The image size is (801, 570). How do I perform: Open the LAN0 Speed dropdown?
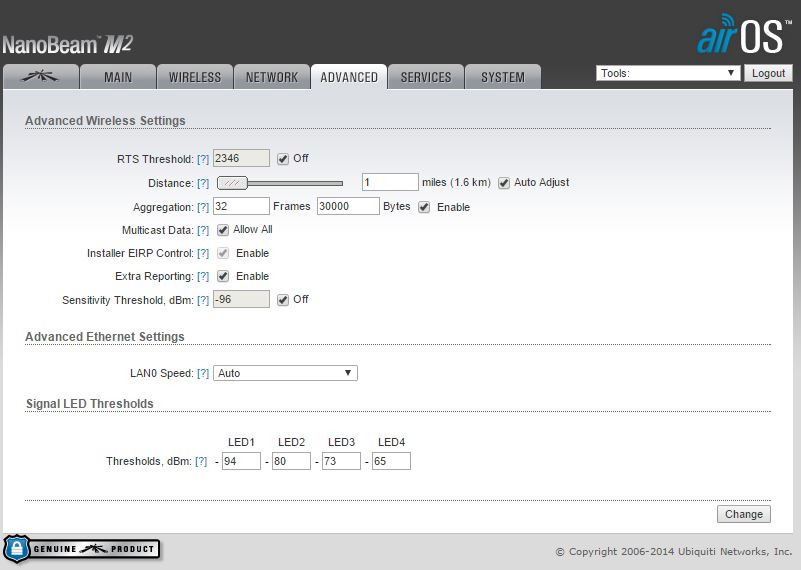285,373
